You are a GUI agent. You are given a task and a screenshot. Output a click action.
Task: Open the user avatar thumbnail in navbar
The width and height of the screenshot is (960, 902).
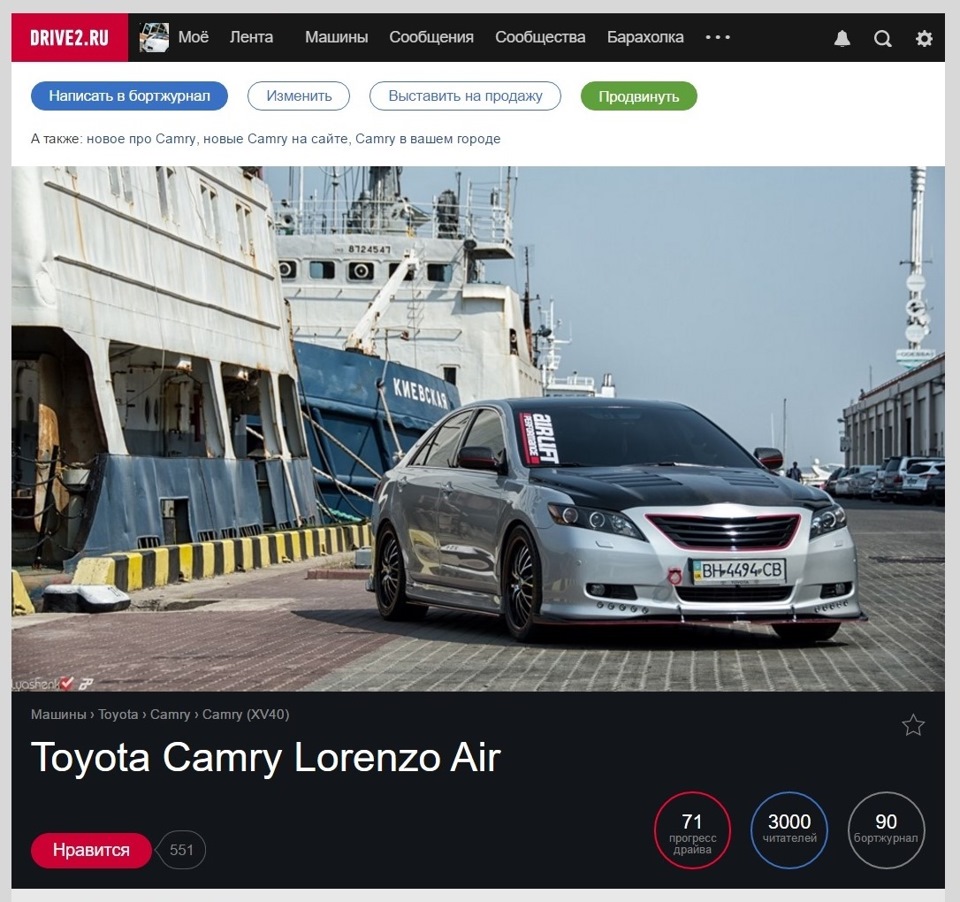click(x=154, y=37)
